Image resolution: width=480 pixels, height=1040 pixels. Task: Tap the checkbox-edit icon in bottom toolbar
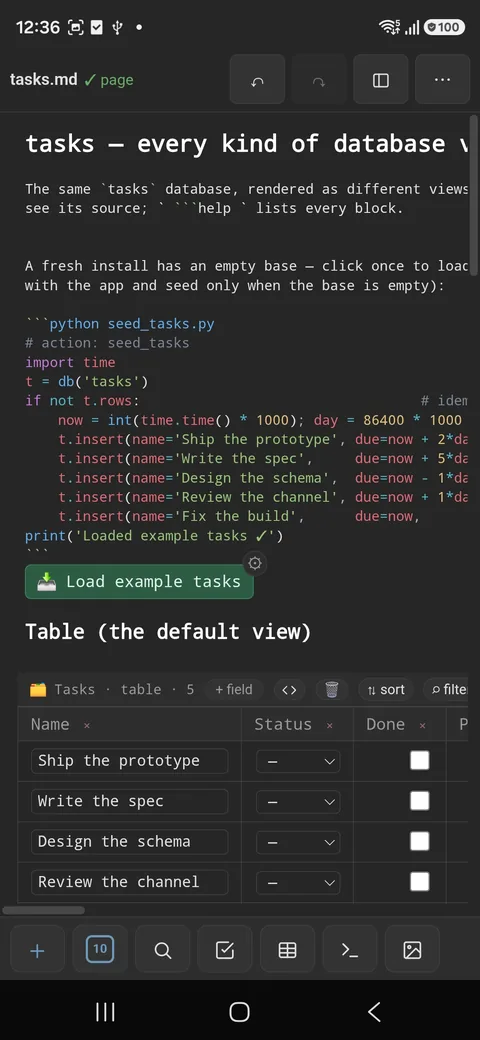[225, 950]
